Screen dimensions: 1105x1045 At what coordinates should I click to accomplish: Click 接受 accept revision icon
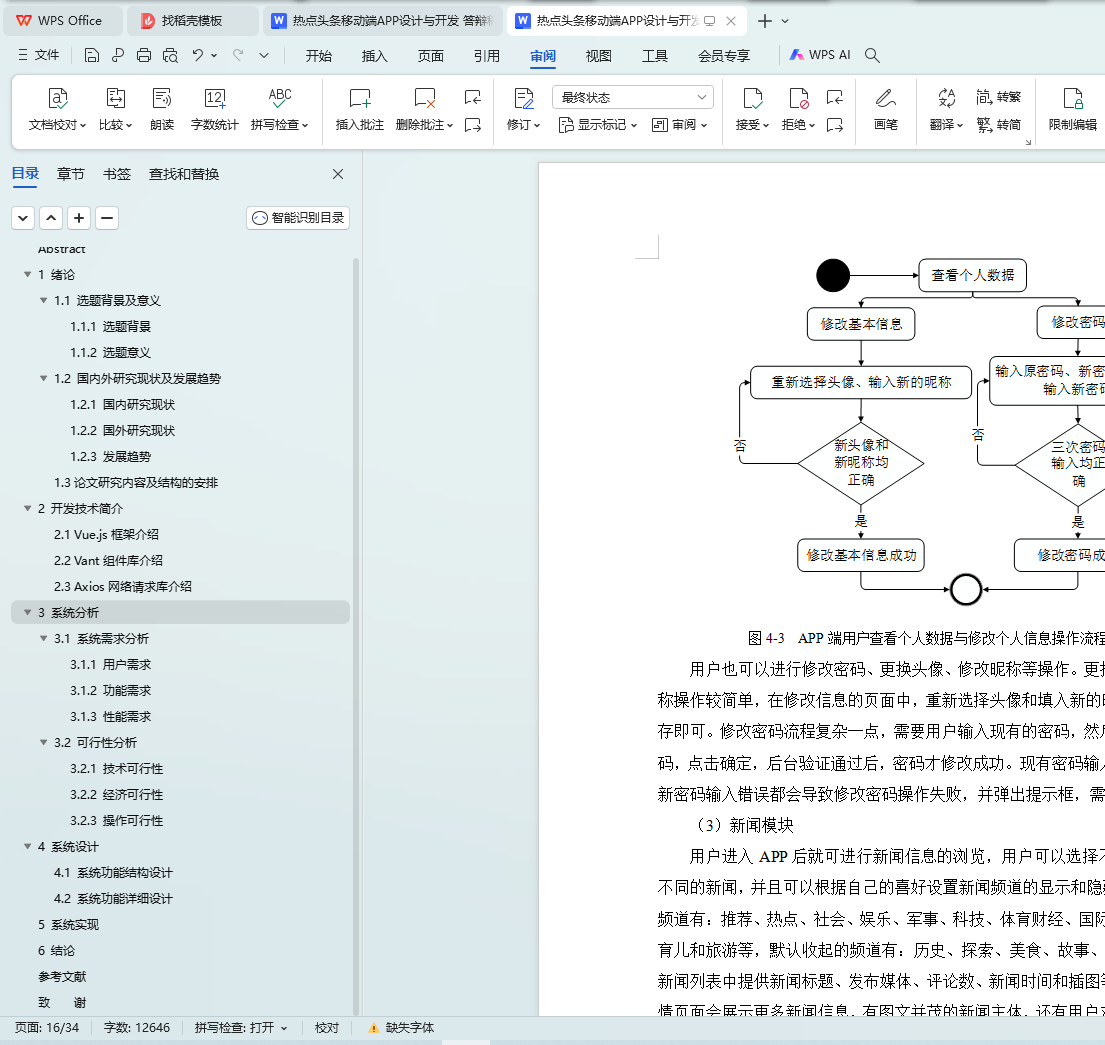coord(753,99)
